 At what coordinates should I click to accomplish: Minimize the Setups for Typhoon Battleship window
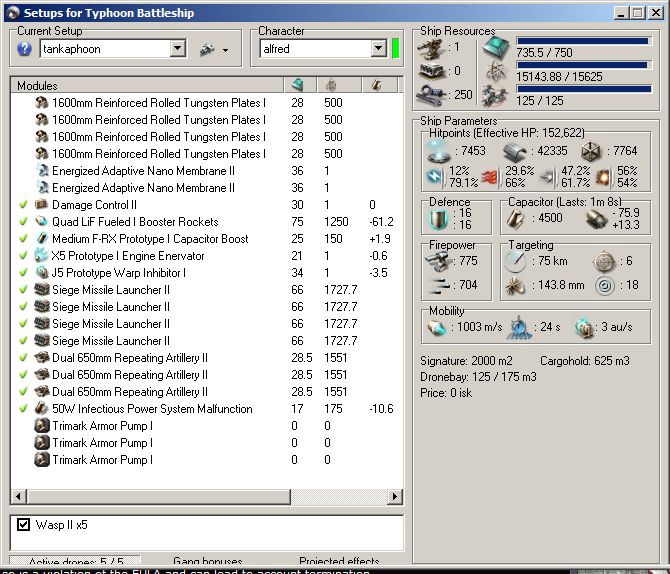click(x=621, y=13)
